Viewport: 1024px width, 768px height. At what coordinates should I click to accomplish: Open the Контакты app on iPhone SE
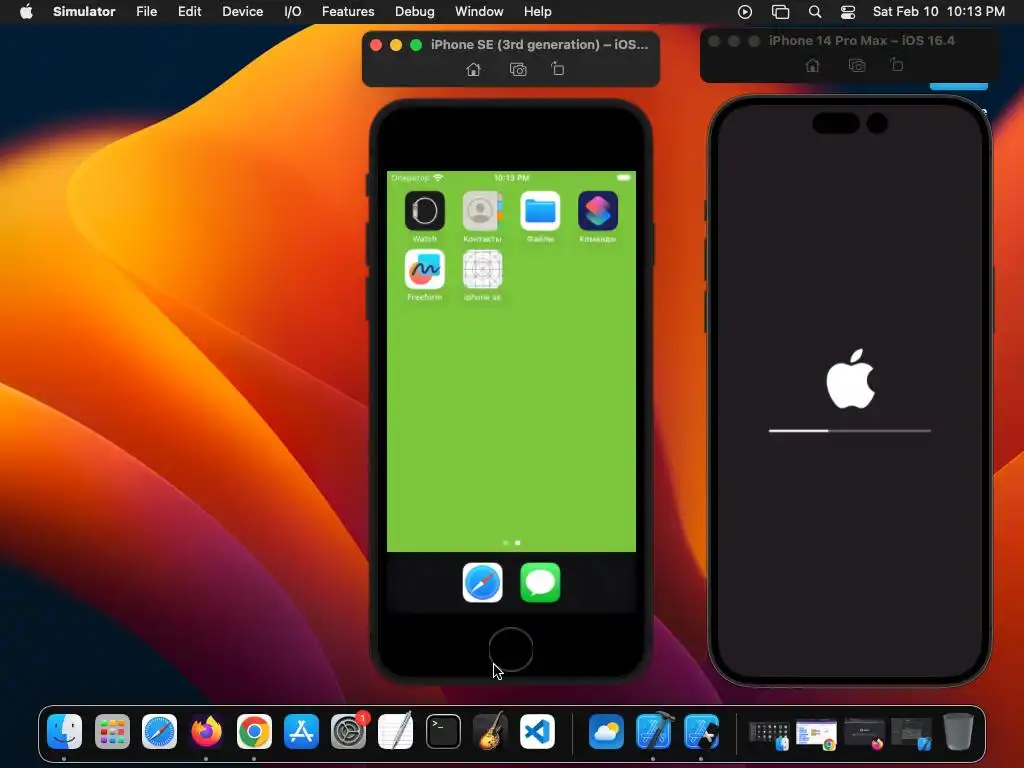[483, 211]
